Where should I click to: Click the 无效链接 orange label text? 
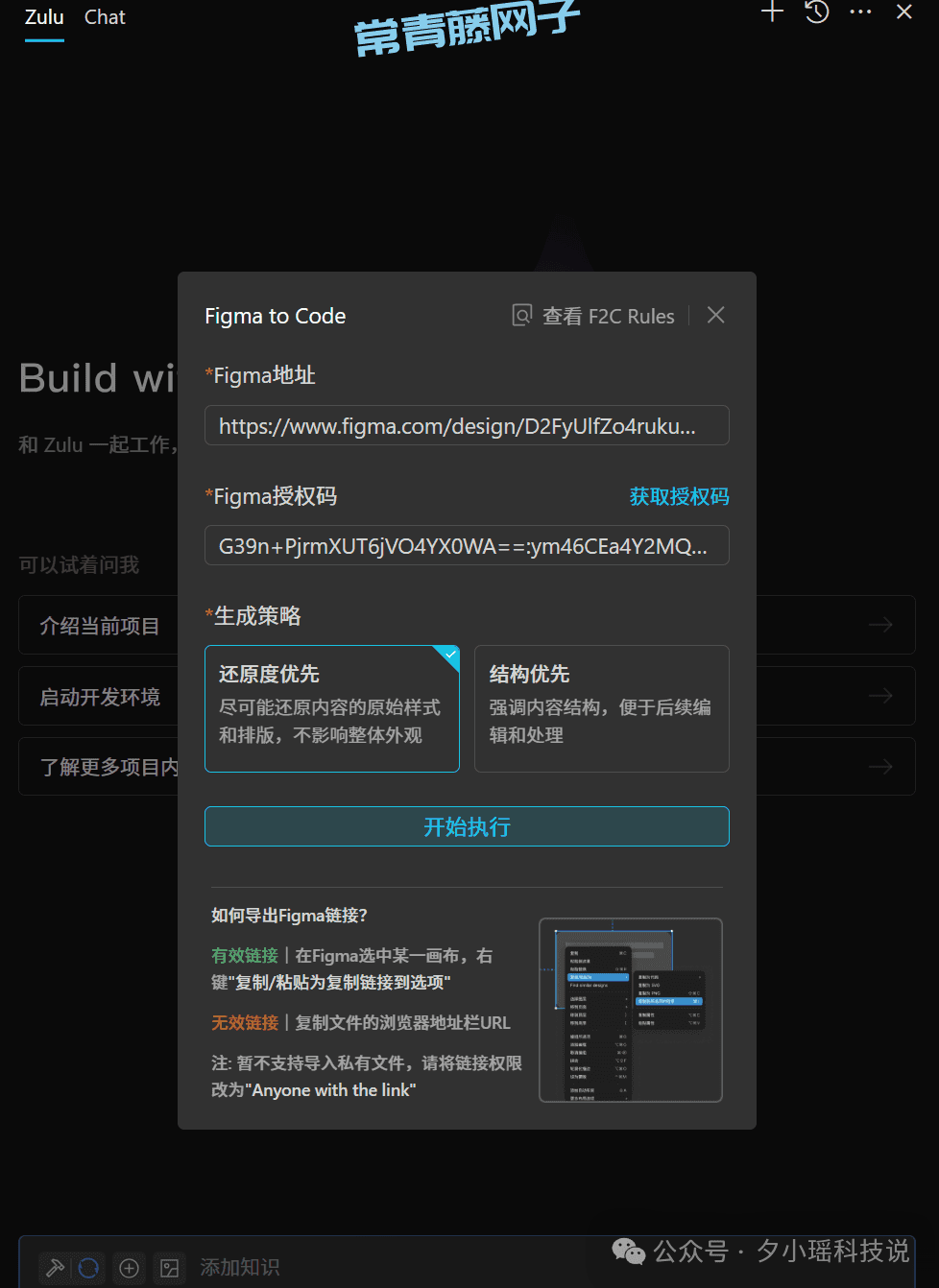[245, 1022]
